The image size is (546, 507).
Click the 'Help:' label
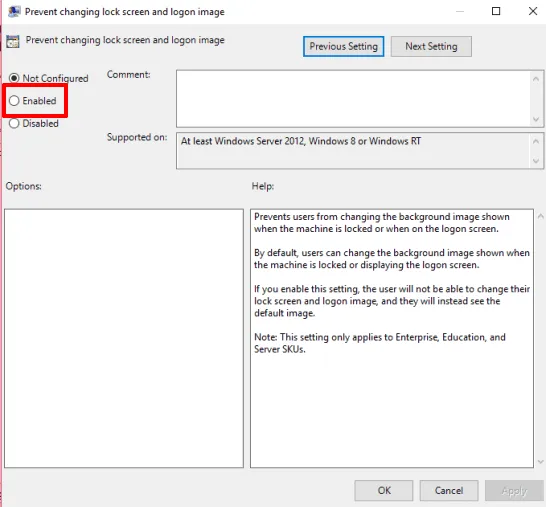[263, 186]
